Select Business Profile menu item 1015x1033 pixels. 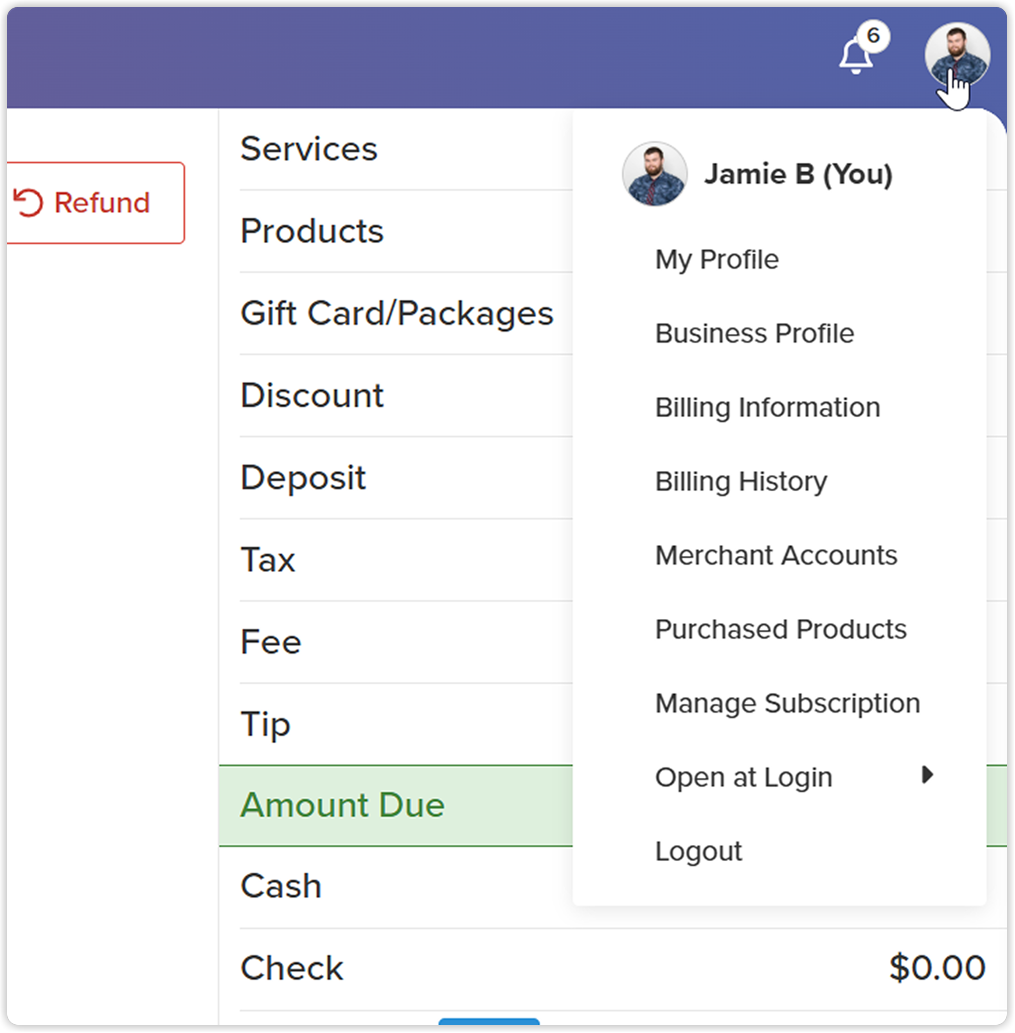click(x=754, y=333)
